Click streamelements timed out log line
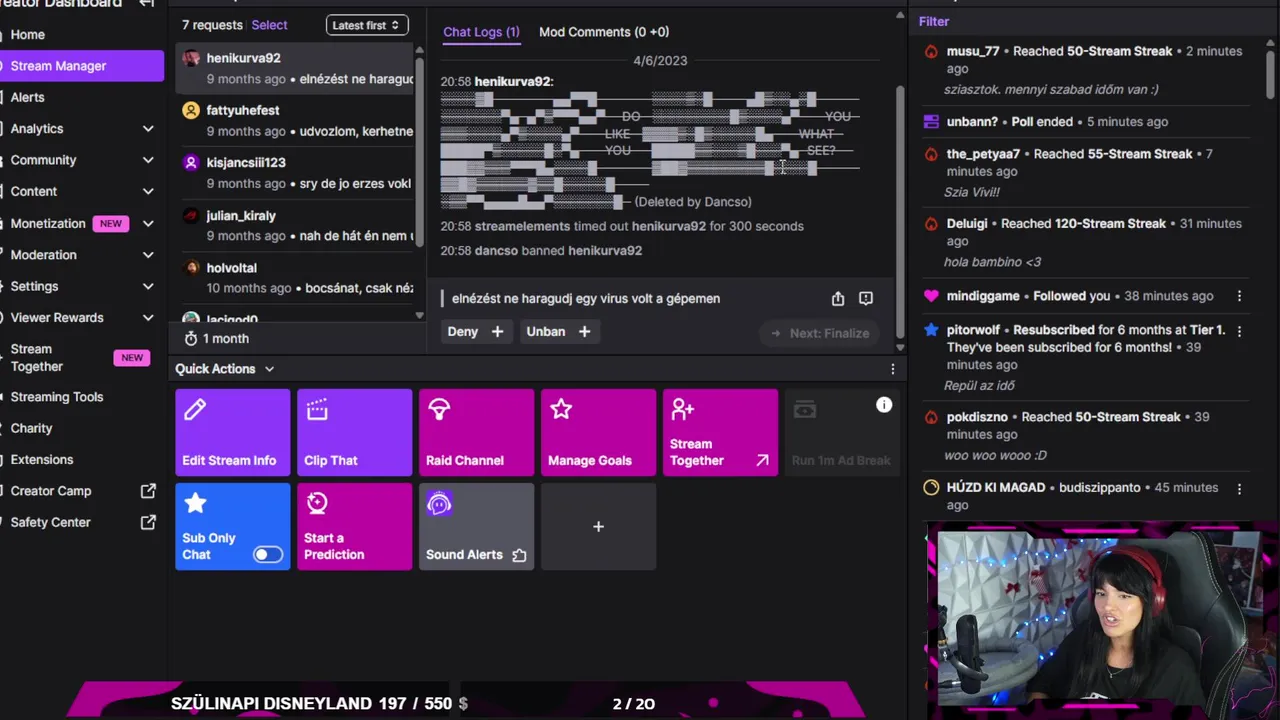 [622, 226]
